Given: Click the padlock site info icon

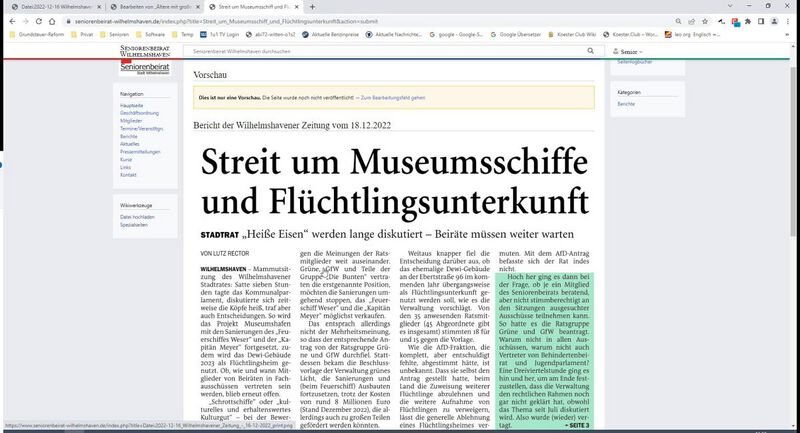Looking at the screenshot, I should 68,21.
